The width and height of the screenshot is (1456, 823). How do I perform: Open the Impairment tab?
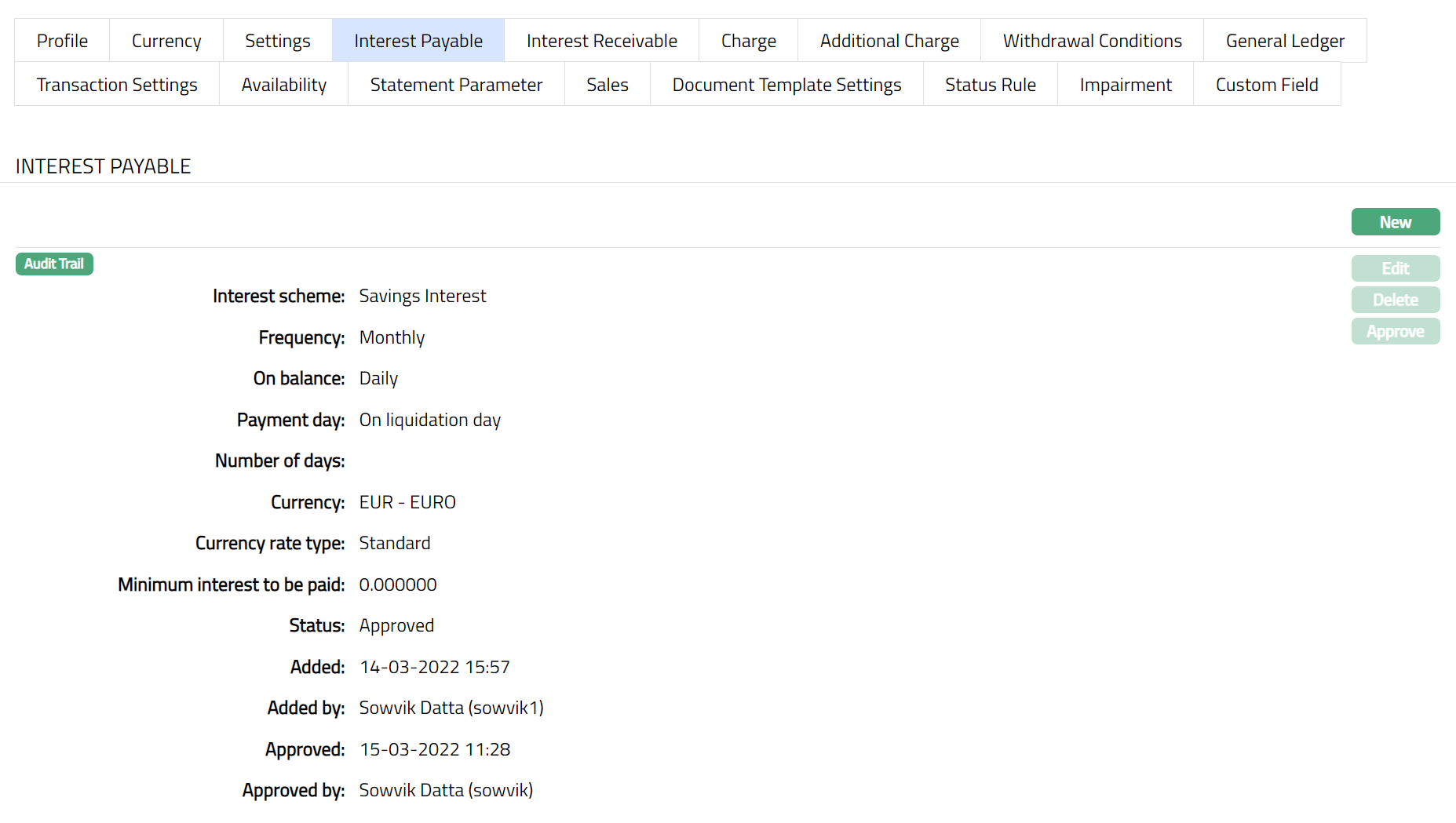1126,85
